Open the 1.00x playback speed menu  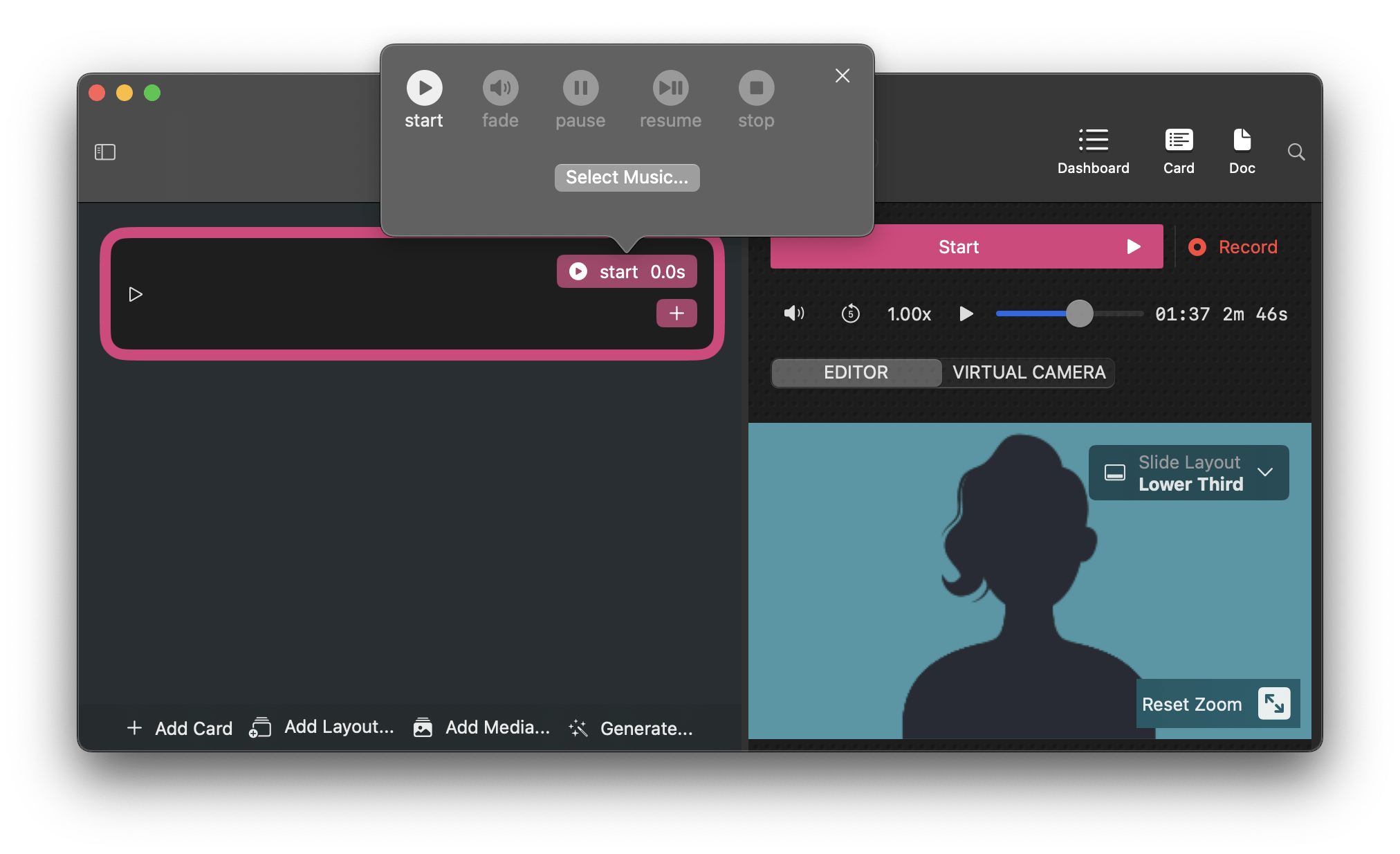click(x=909, y=314)
